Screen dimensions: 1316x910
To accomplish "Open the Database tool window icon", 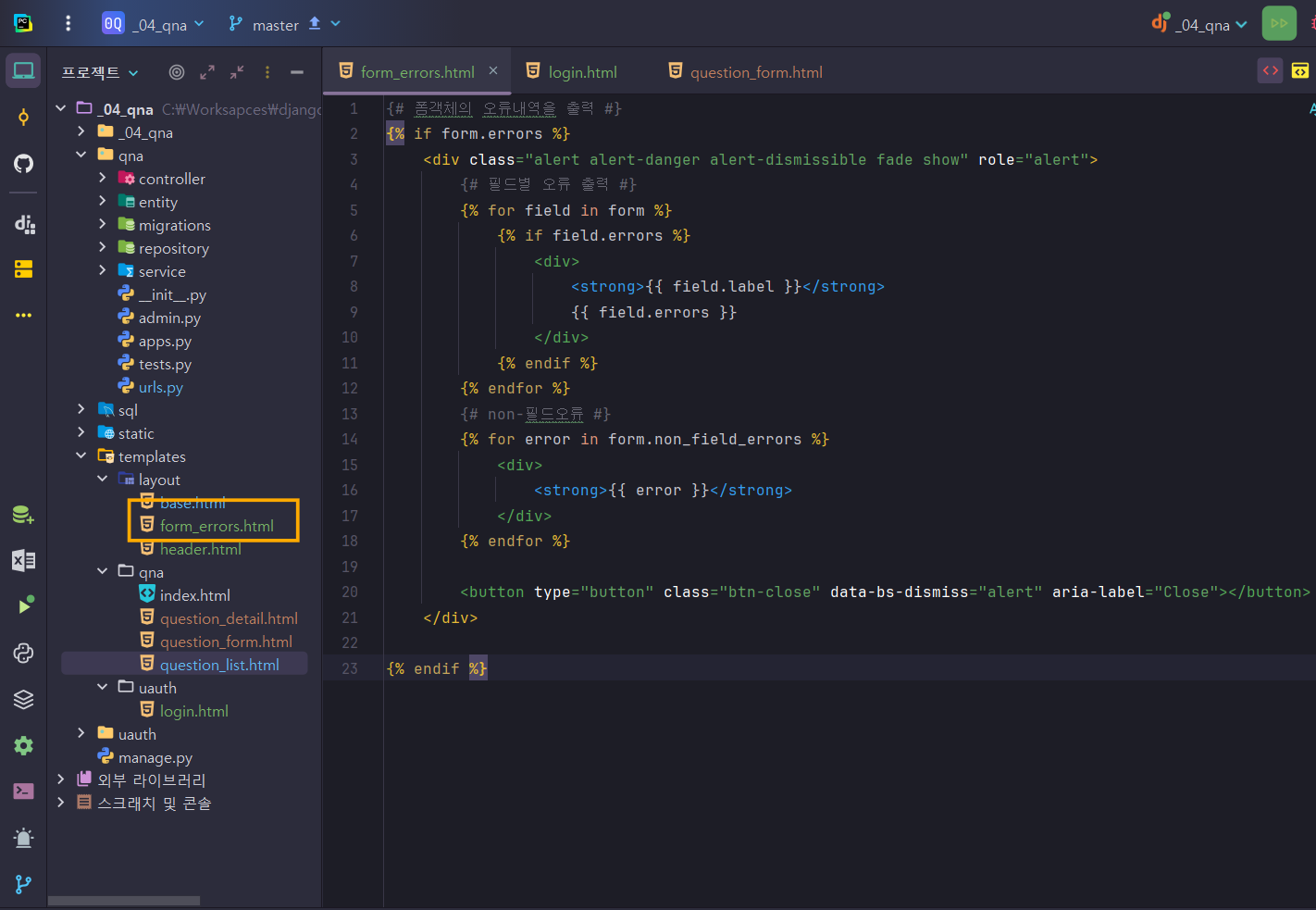I will click(23, 515).
